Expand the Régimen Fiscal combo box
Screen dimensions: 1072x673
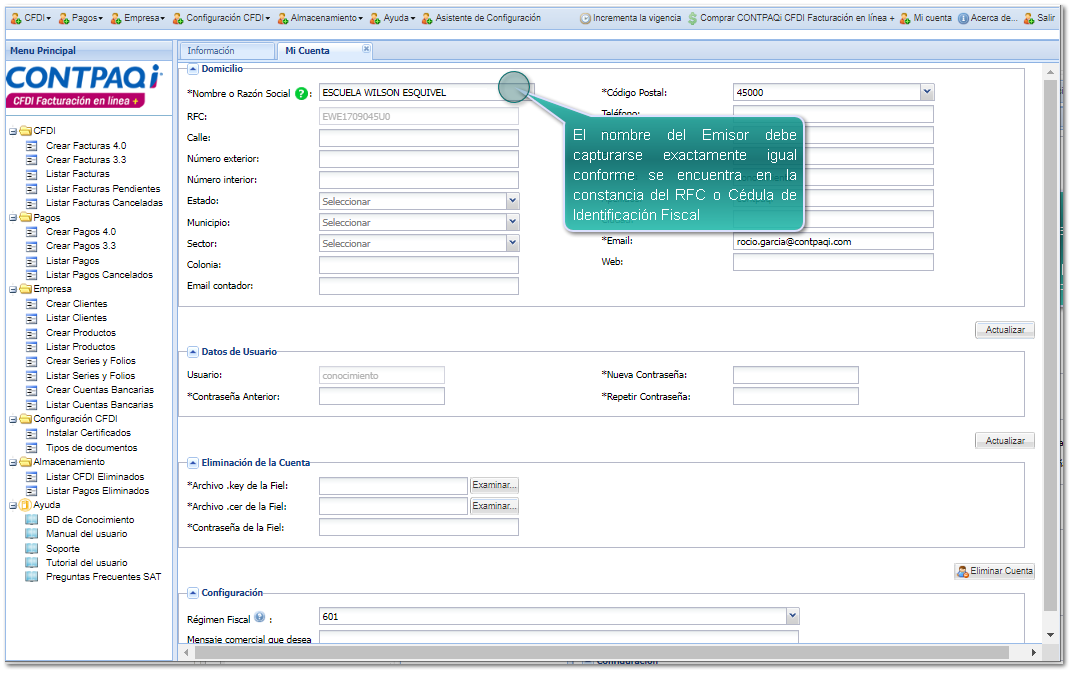[792, 617]
